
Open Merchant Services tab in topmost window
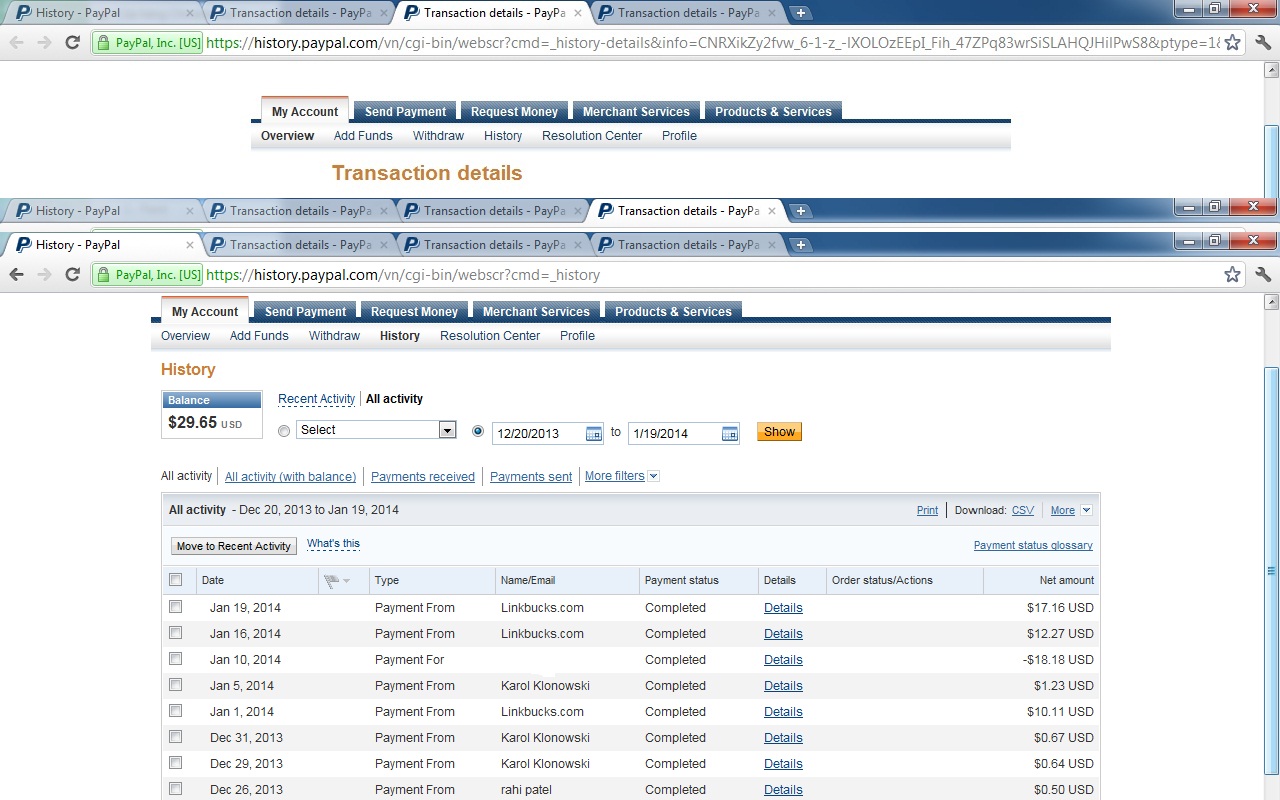(x=636, y=112)
